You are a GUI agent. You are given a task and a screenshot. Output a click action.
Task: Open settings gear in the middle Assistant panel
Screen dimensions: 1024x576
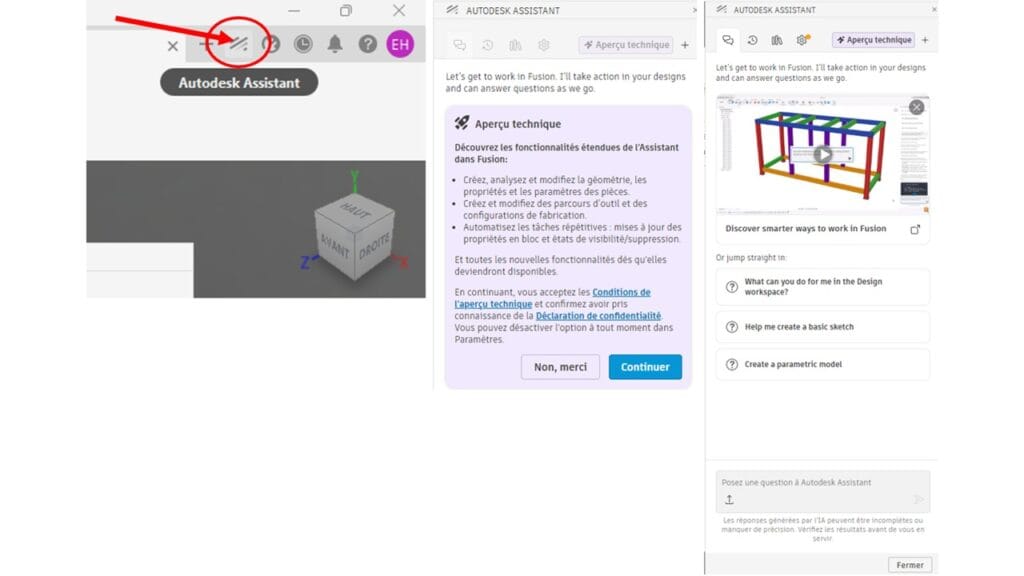click(543, 44)
